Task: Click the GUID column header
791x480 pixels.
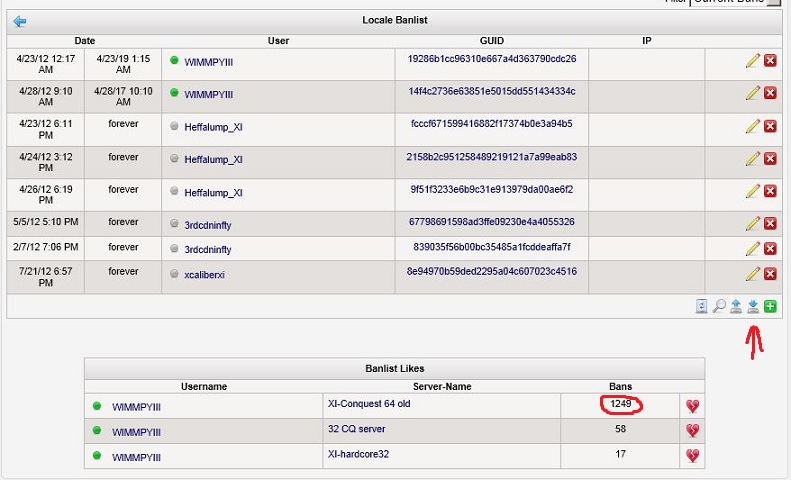Action: click(x=491, y=41)
